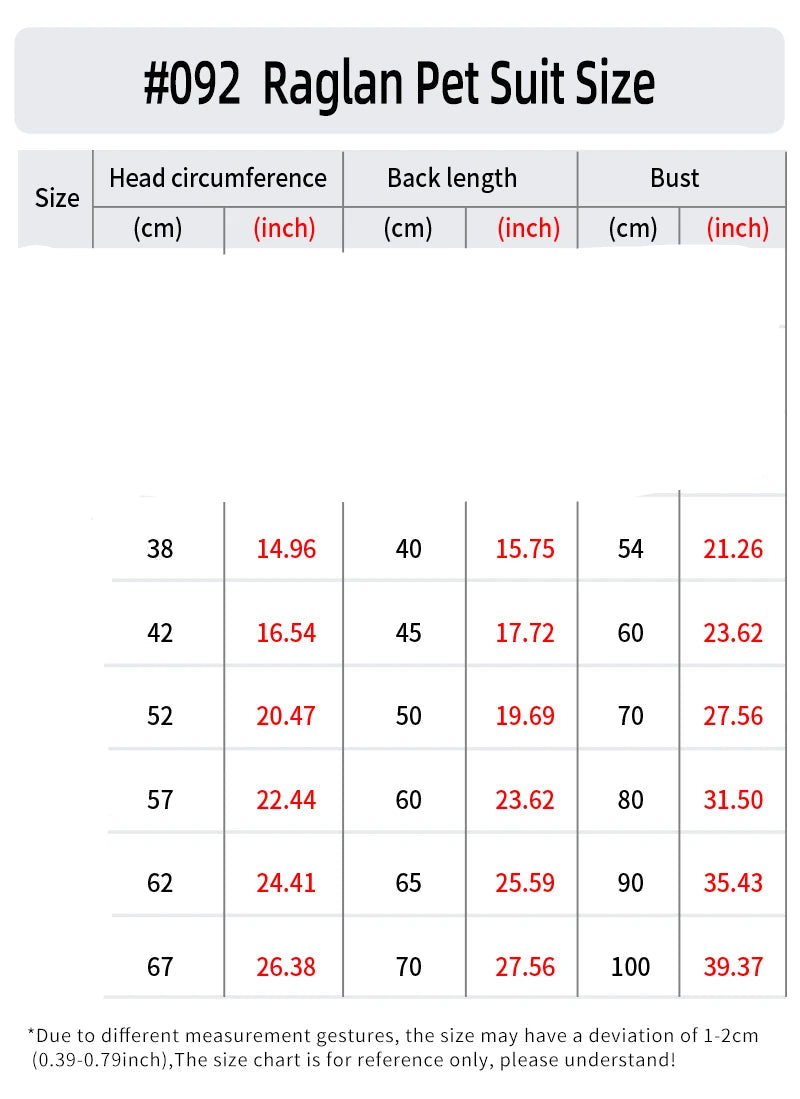Select the 'Head circumference' column header
The width and height of the screenshot is (800, 1099).
218,178
